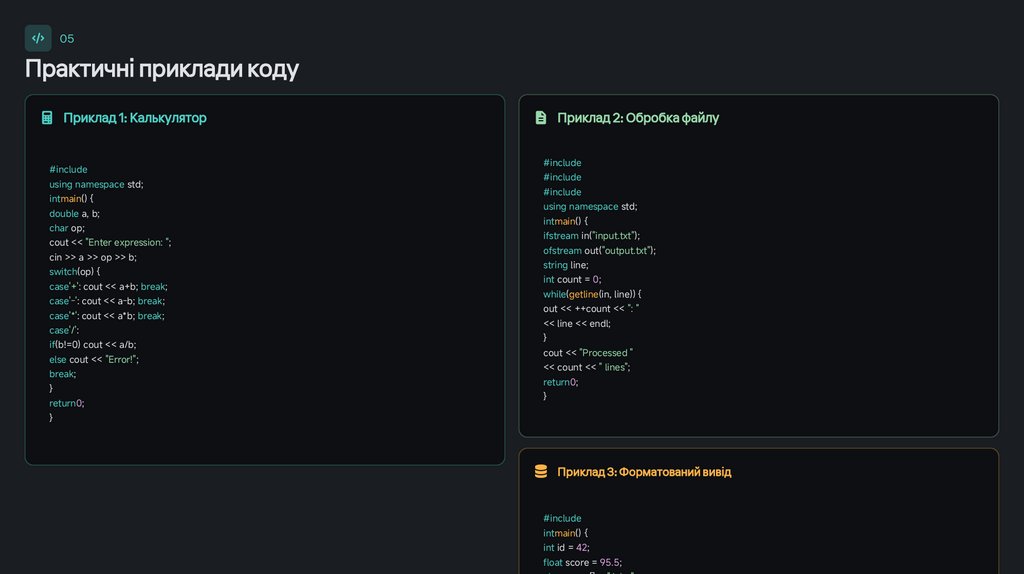Click the title Практичні приклади коду
Image resolution: width=1024 pixels, height=574 pixels.
[x=161, y=69]
